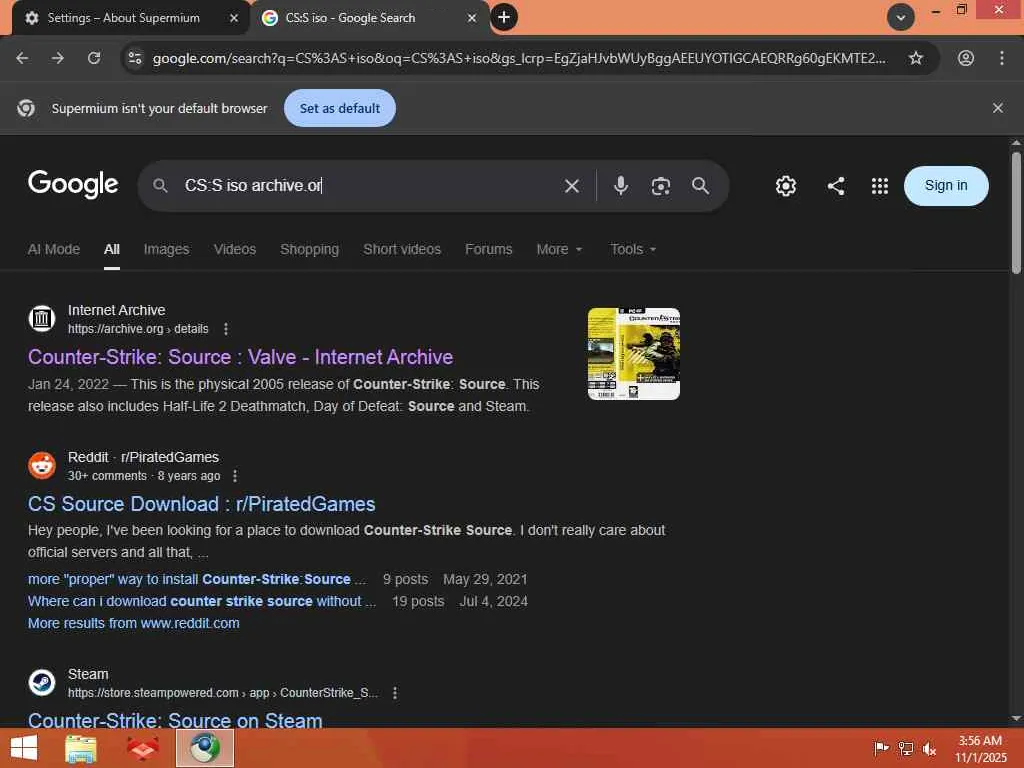Open options menu for Reddit result
The height and width of the screenshot is (768, 1024).
(x=235, y=476)
